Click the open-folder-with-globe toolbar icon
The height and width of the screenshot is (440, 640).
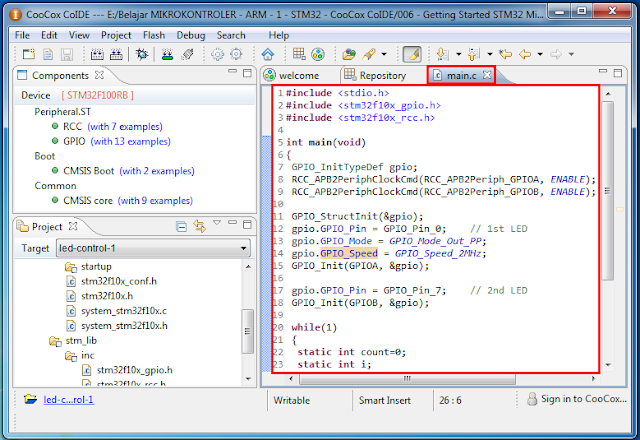(349, 54)
